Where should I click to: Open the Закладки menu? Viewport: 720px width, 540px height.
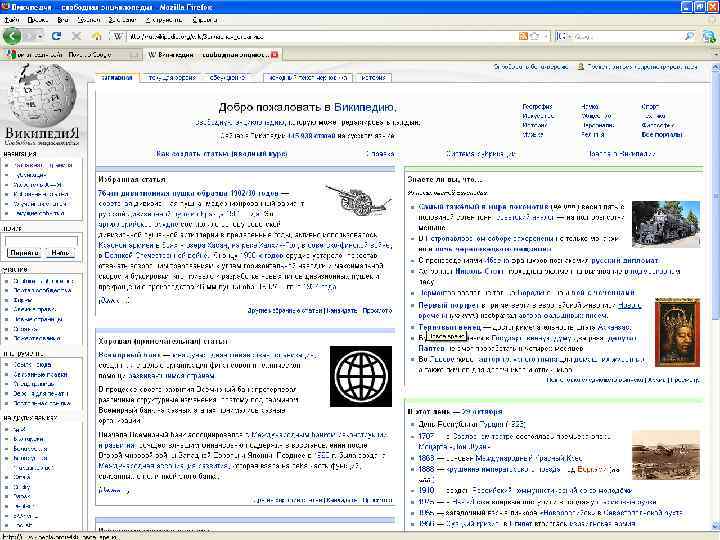[122, 20]
